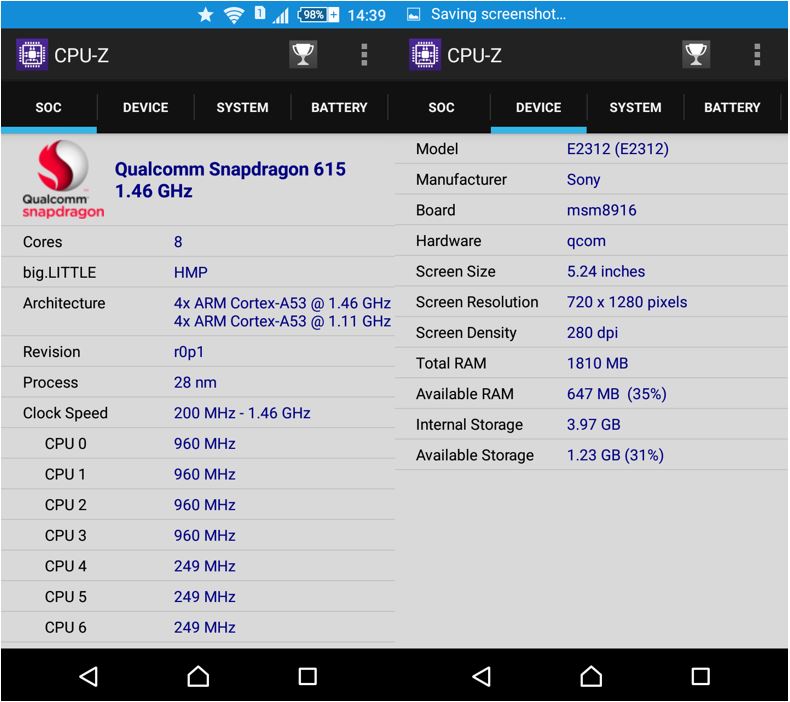790x702 pixels.
Task: Tap Available RAM '647 MB (35%)'
Action: [617, 394]
